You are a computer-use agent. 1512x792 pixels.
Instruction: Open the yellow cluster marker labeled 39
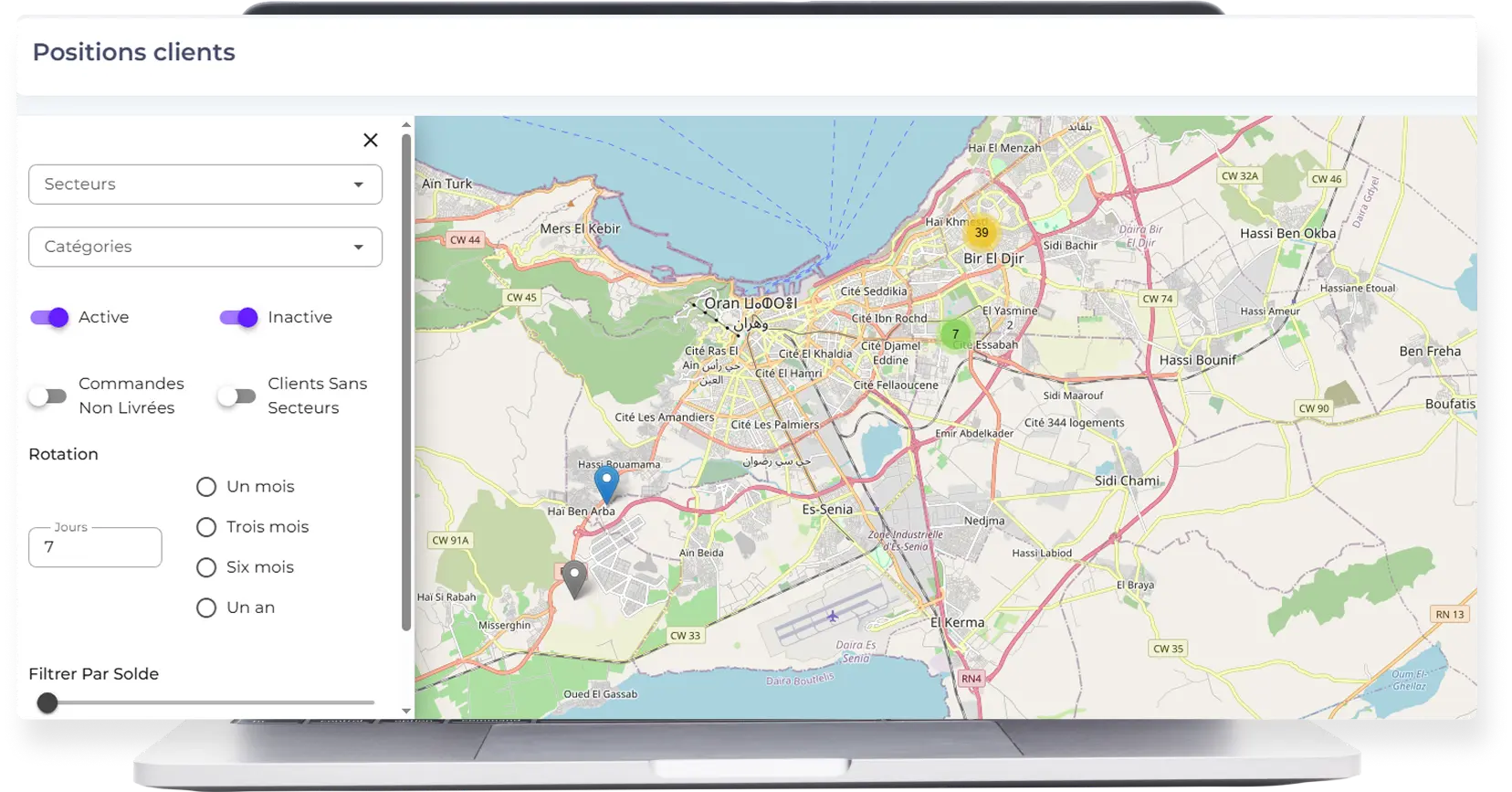coord(982,232)
